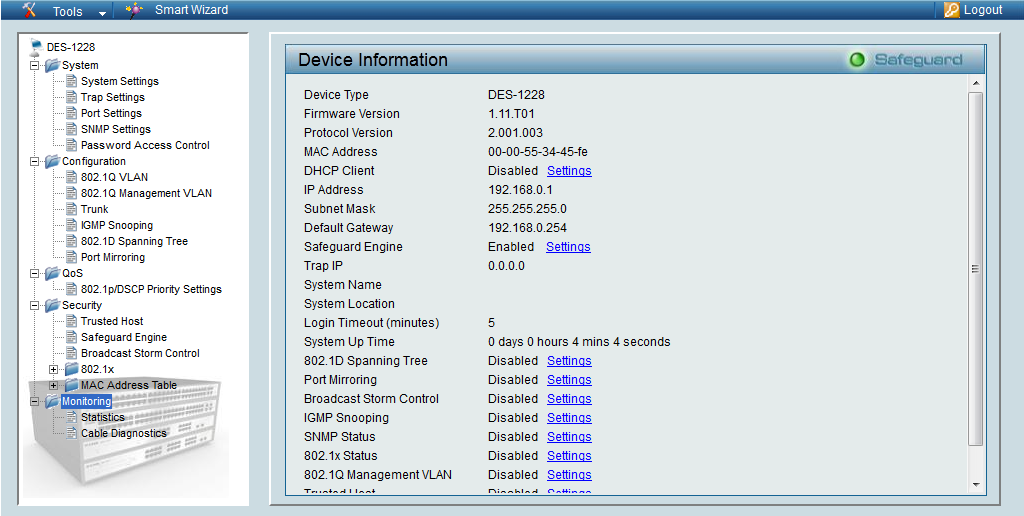The width and height of the screenshot is (1024, 516).
Task: Select 802.1Q Management VLAN tree item
Action: 146,193
